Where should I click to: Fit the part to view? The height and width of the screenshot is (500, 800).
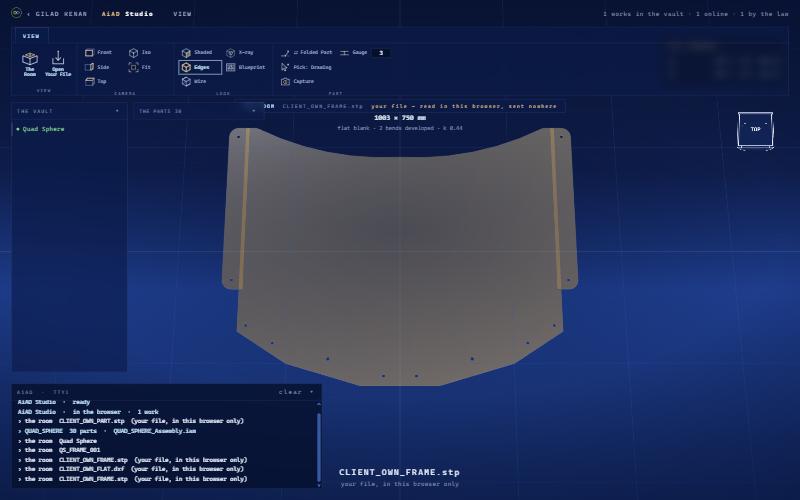(x=140, y=67)
